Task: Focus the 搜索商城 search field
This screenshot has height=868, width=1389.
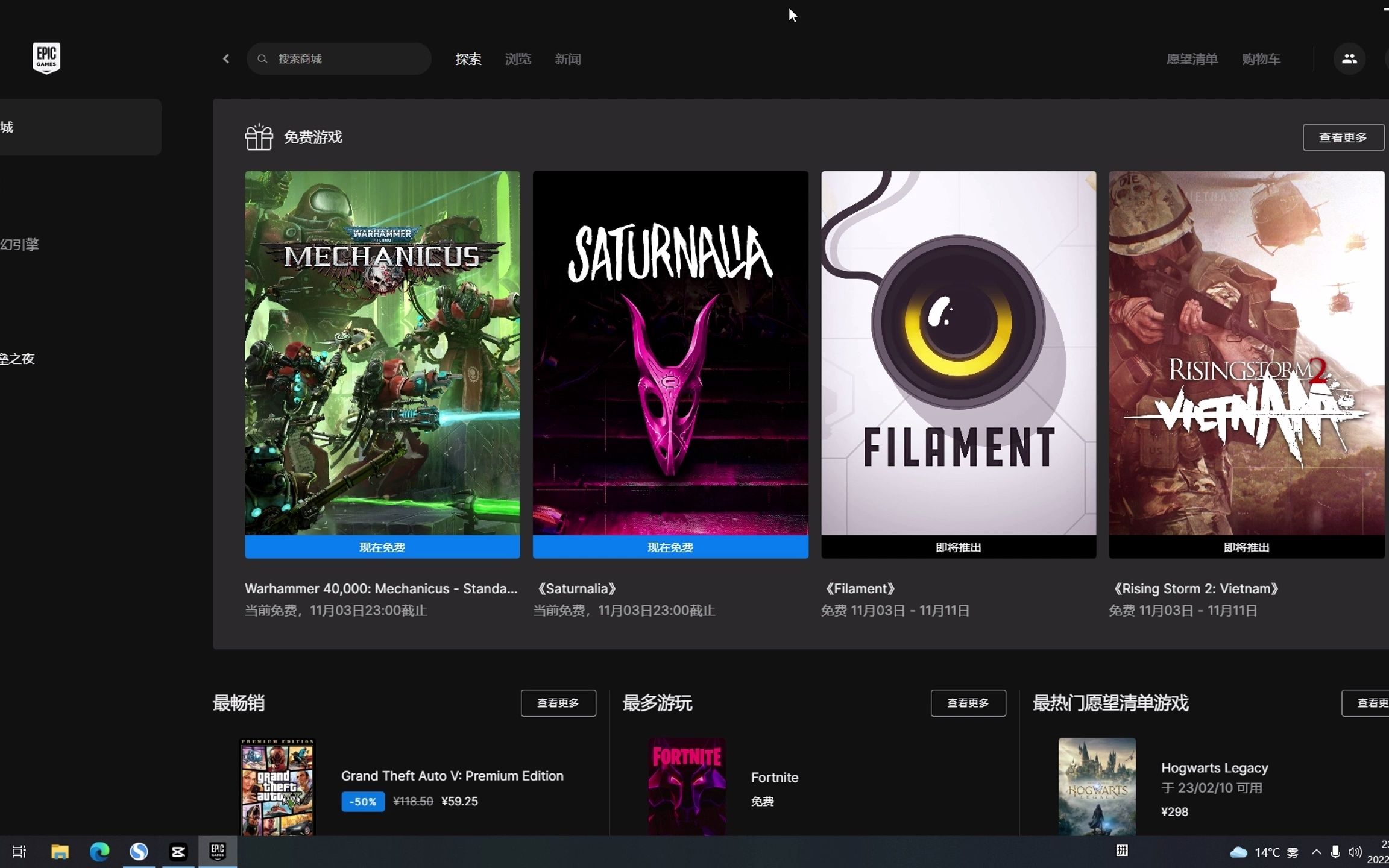Action: (339, 58)
